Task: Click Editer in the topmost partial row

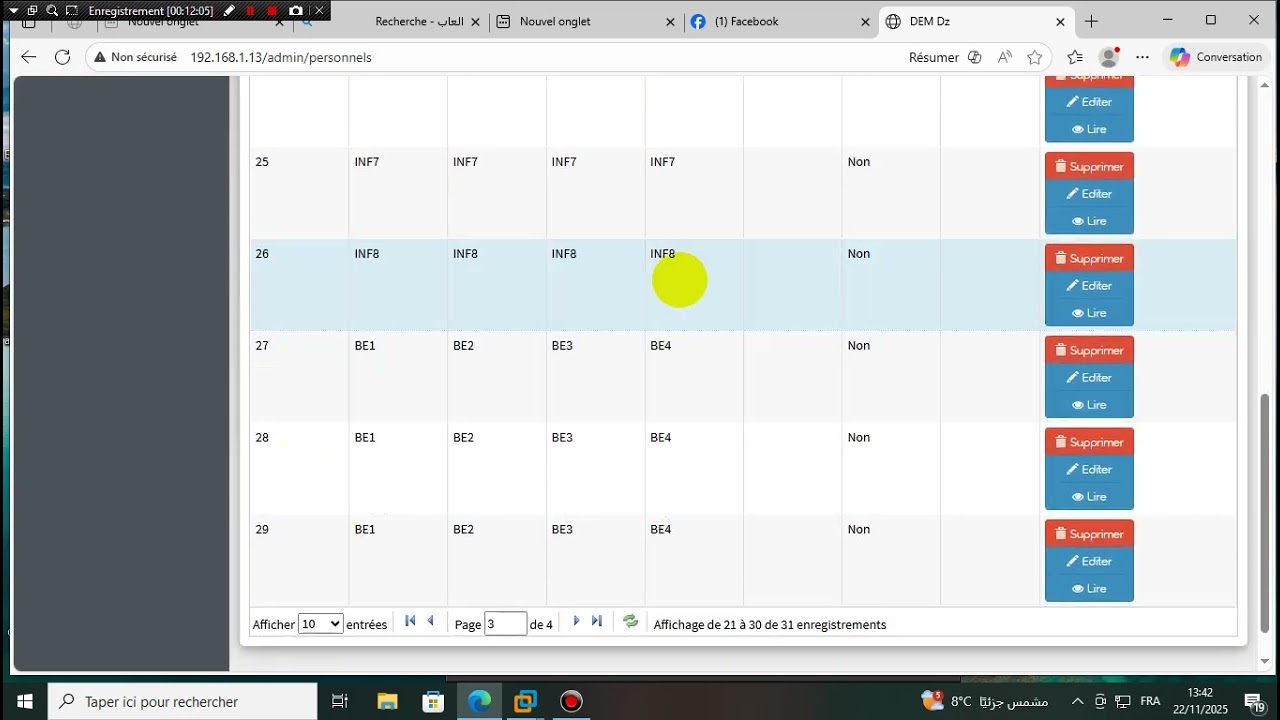Action: pyautogui.click(x=1089, y=102)
